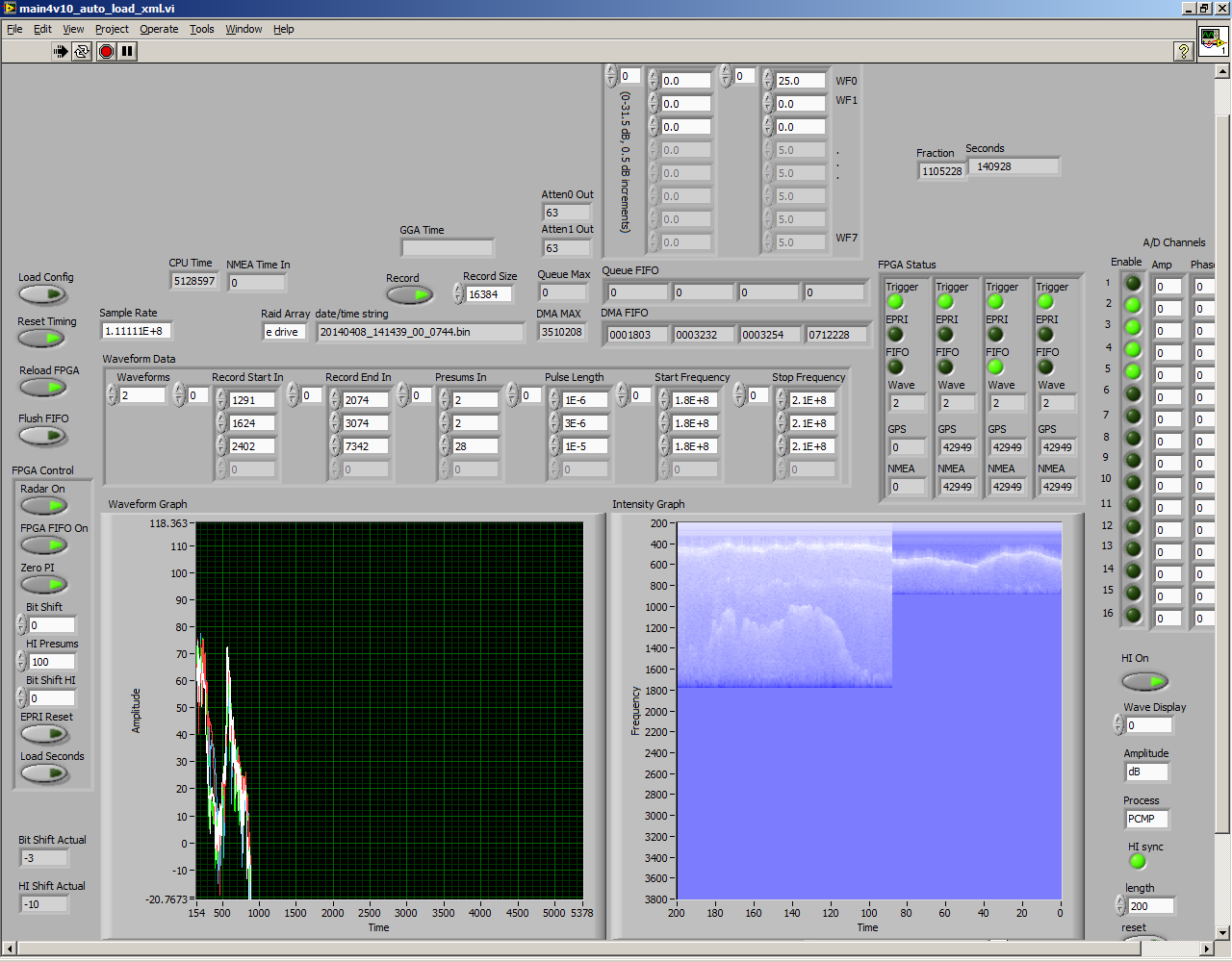
Task: Click the Pause toolbar icon
Action: [x=127, y=52]
